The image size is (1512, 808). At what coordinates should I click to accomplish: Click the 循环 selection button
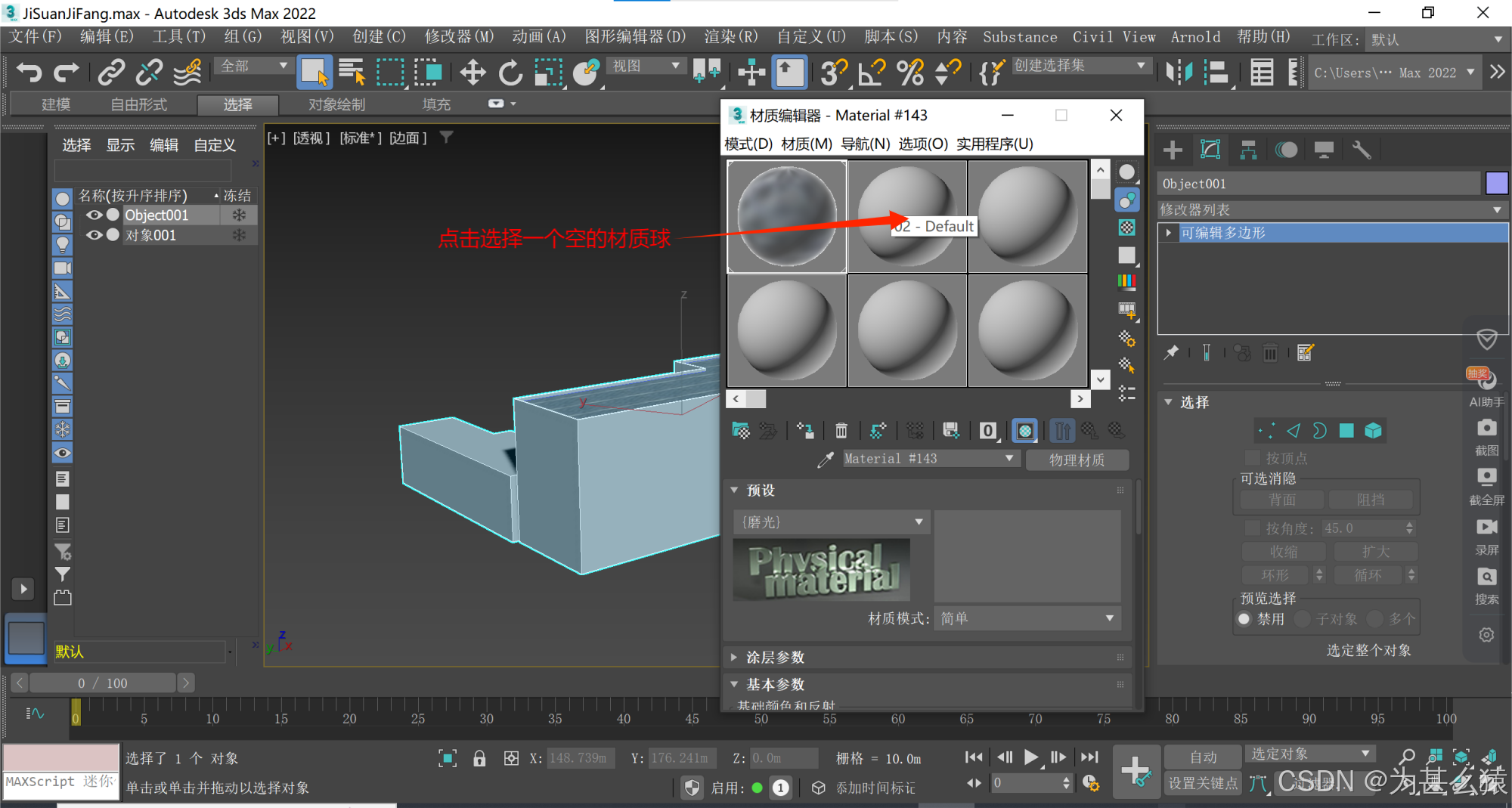(1368, 575)
